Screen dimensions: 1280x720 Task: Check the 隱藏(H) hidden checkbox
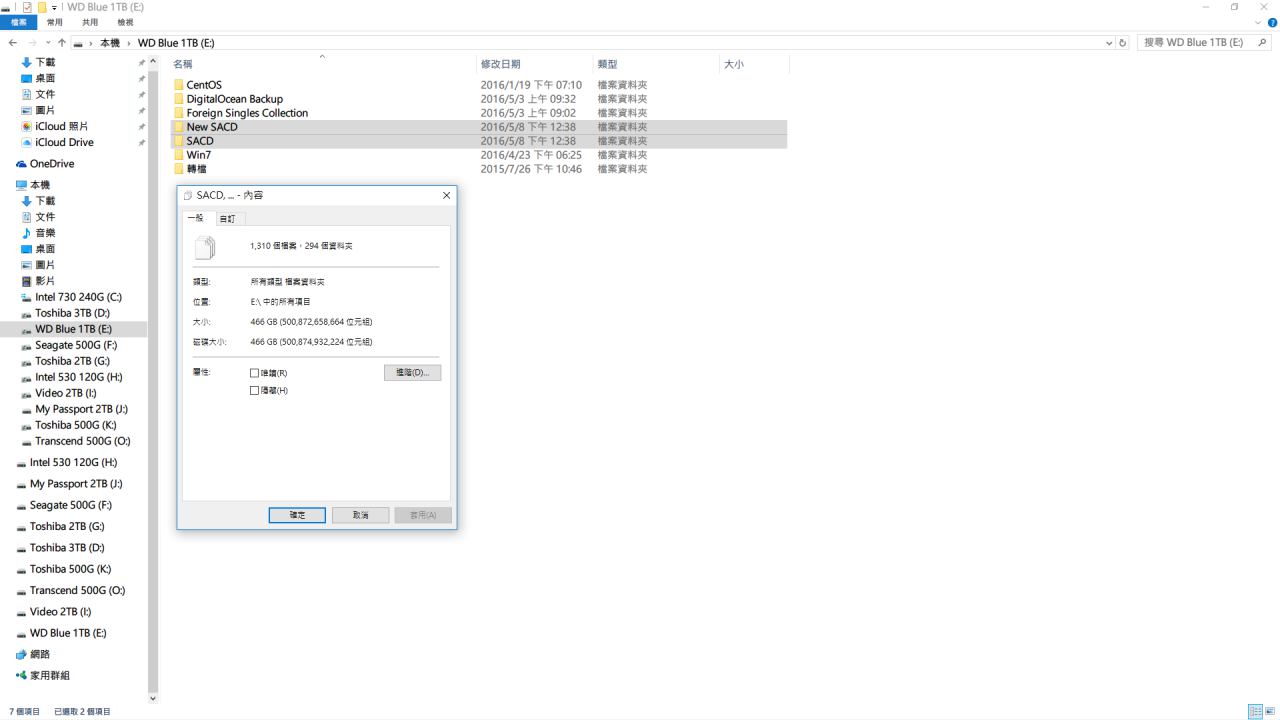pos(254,391)
